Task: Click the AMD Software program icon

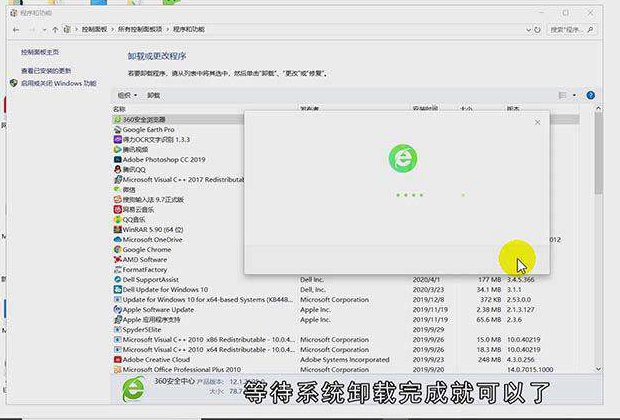Action: click(x=117, y=259)
